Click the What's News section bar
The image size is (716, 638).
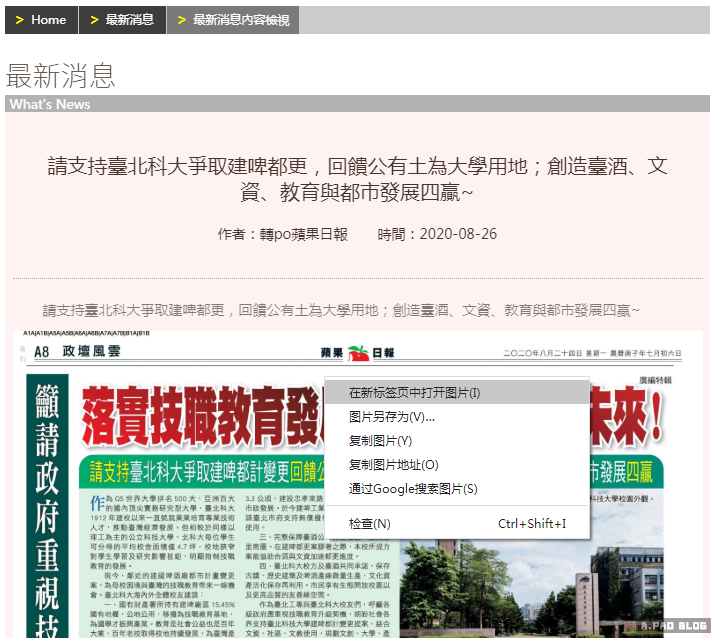[357, 104]
